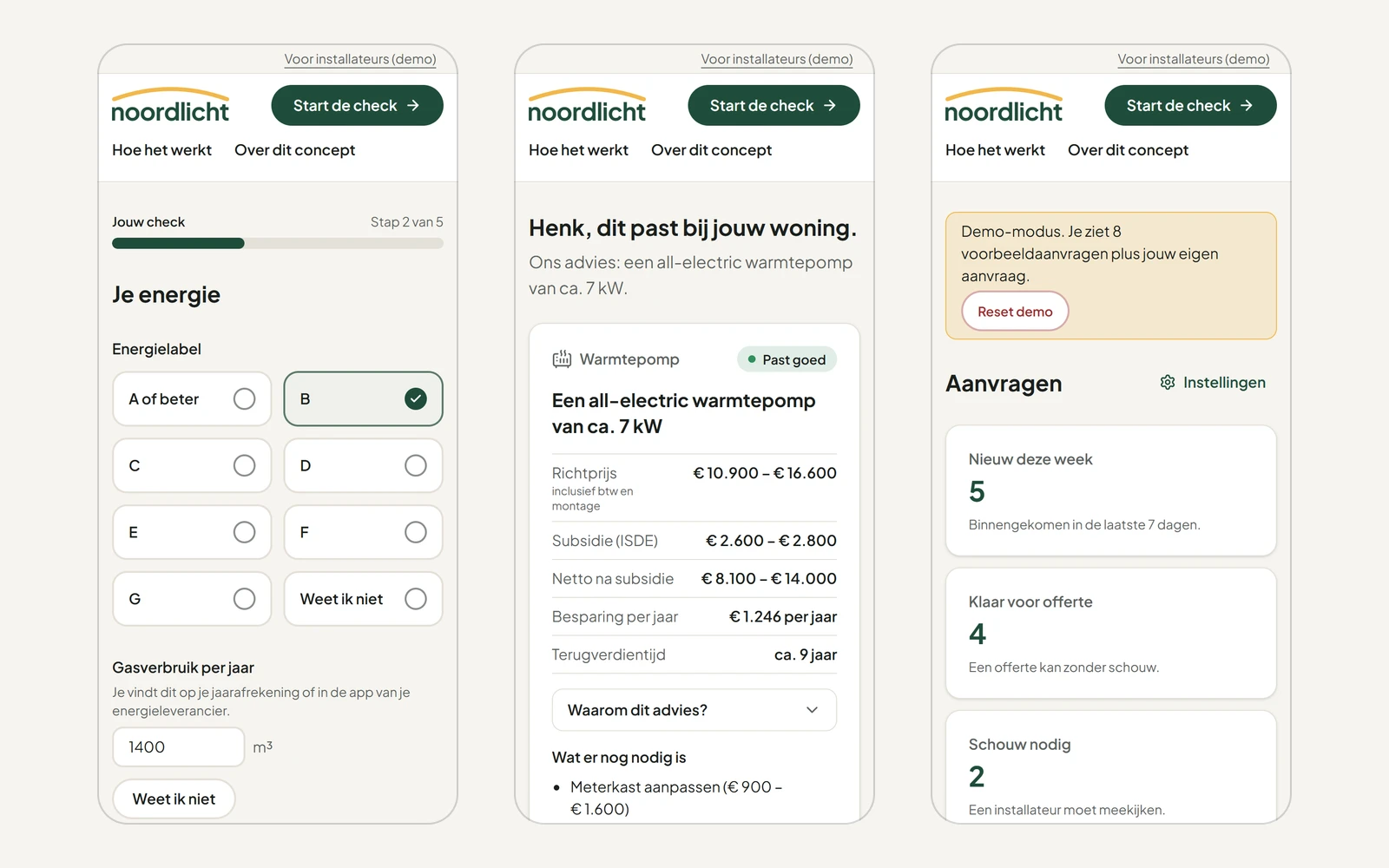This screenshot has height=868, width=1389.
Task: Click the Warmtepomp heat pump icon
Action: click(562, 359)
